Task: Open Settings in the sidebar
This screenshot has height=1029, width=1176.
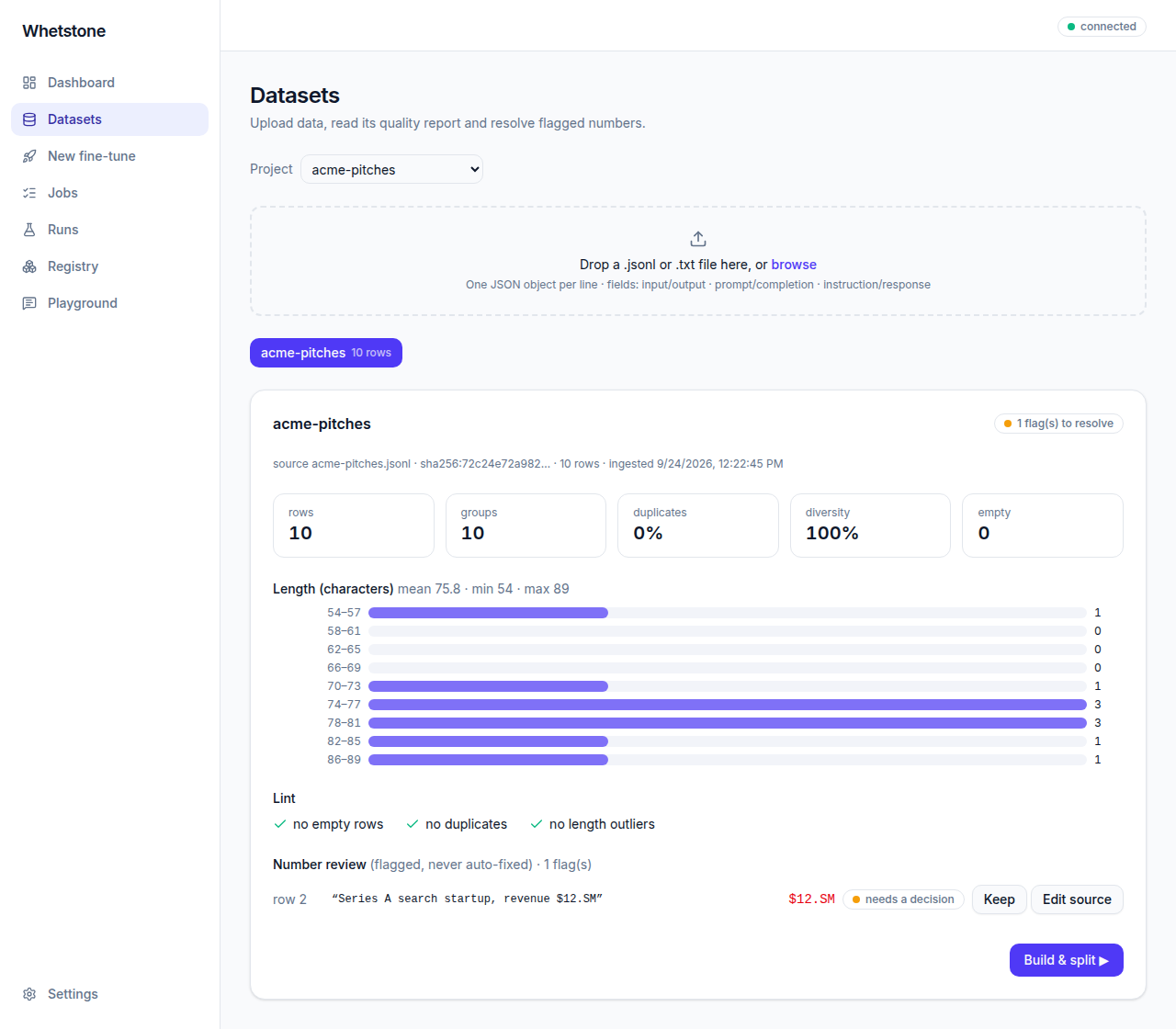Action: [x=110, y=994]
